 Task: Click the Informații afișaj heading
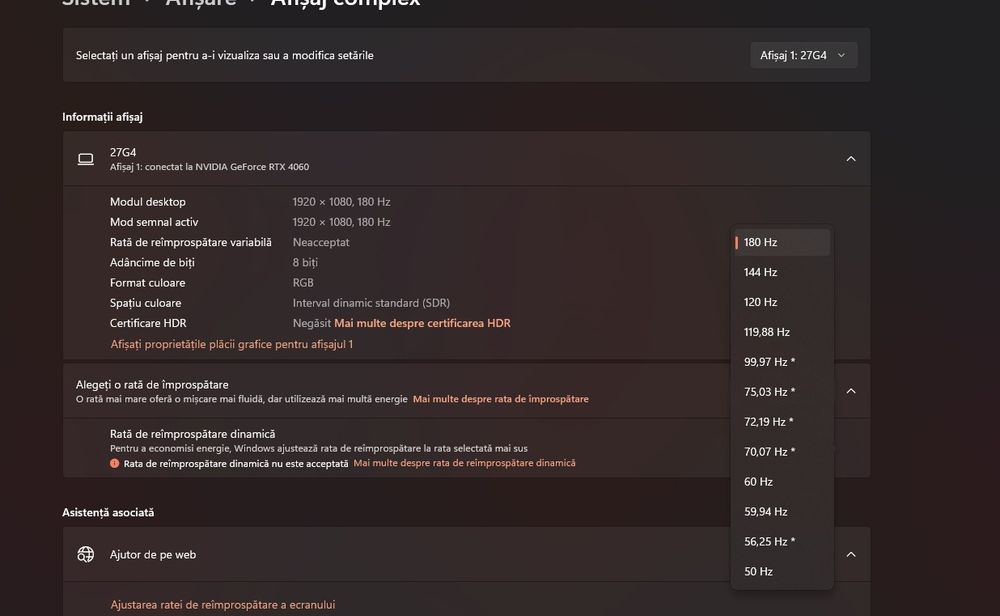[x=102, y=117]
